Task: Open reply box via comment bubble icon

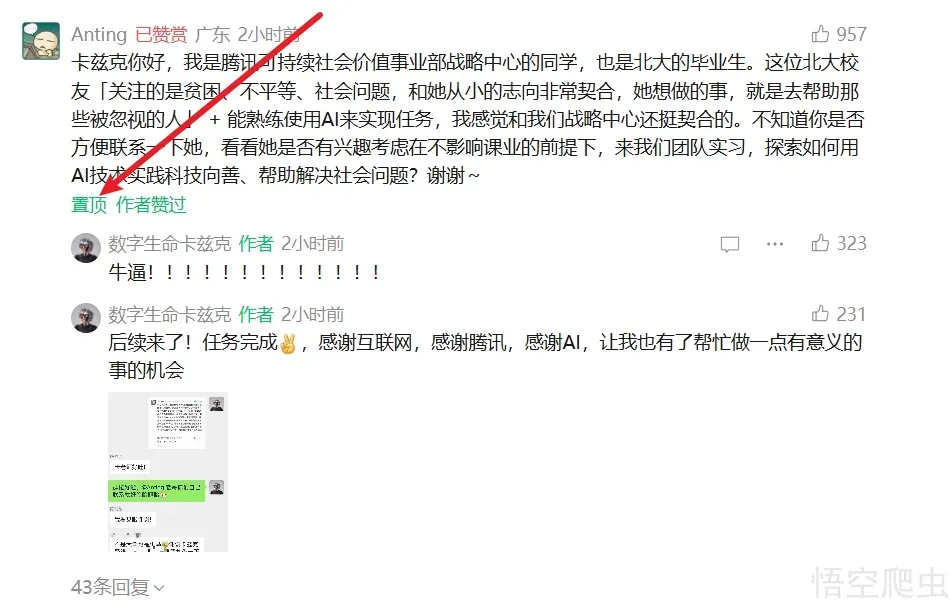Action: point(729,244)
